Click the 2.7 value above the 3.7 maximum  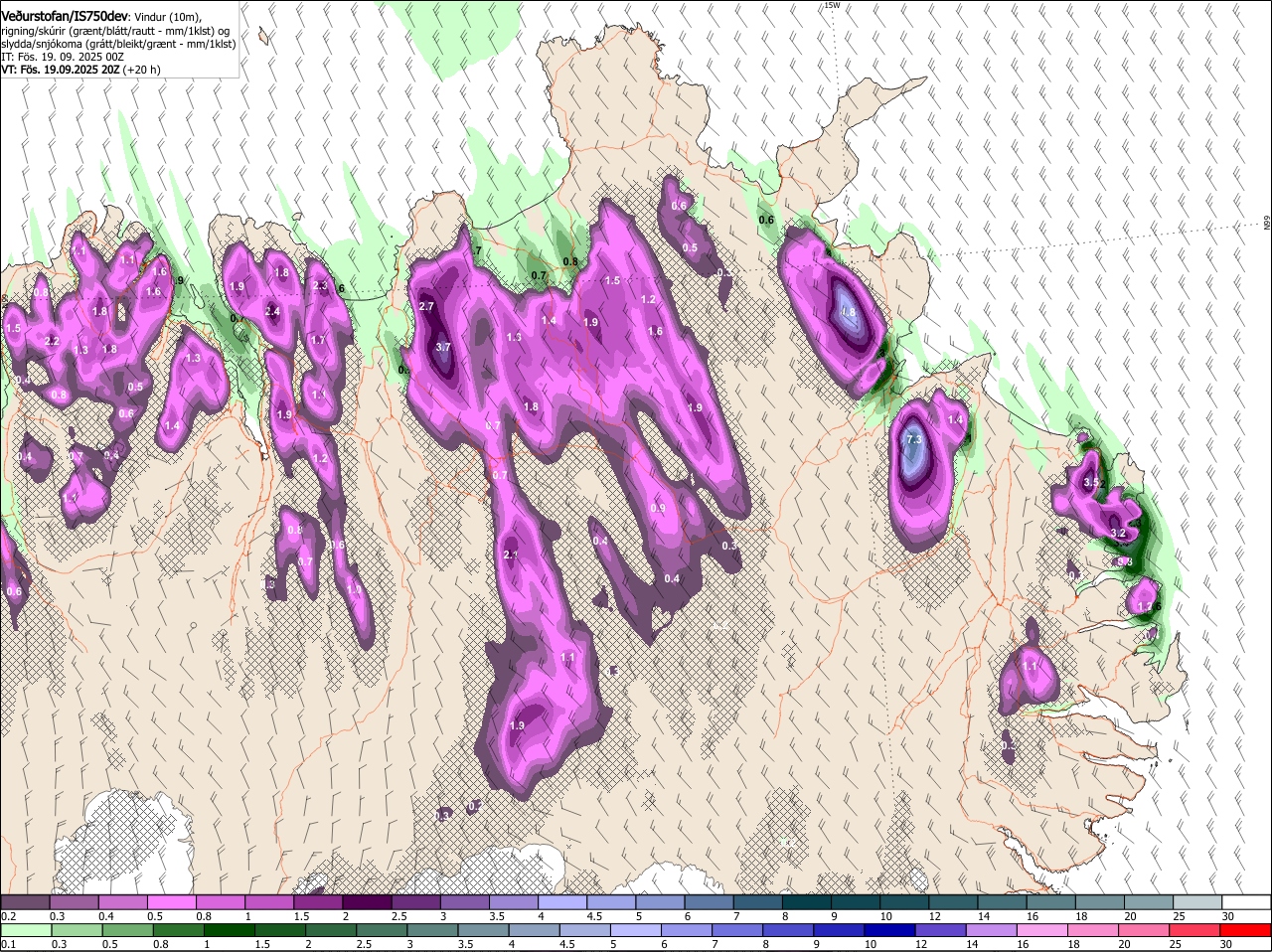(x=427, y=306)
